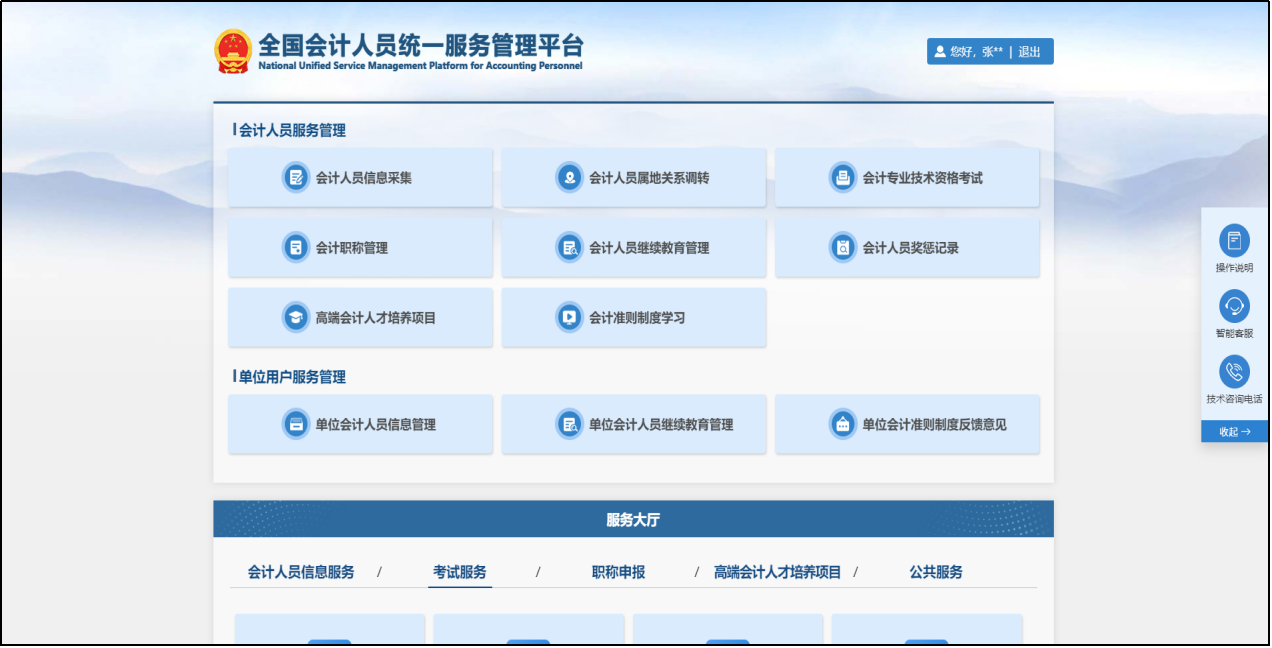Open 单位会计人员信息管理 via its card icon
This screenshot has height=648, width=1272.
point(296,424)
